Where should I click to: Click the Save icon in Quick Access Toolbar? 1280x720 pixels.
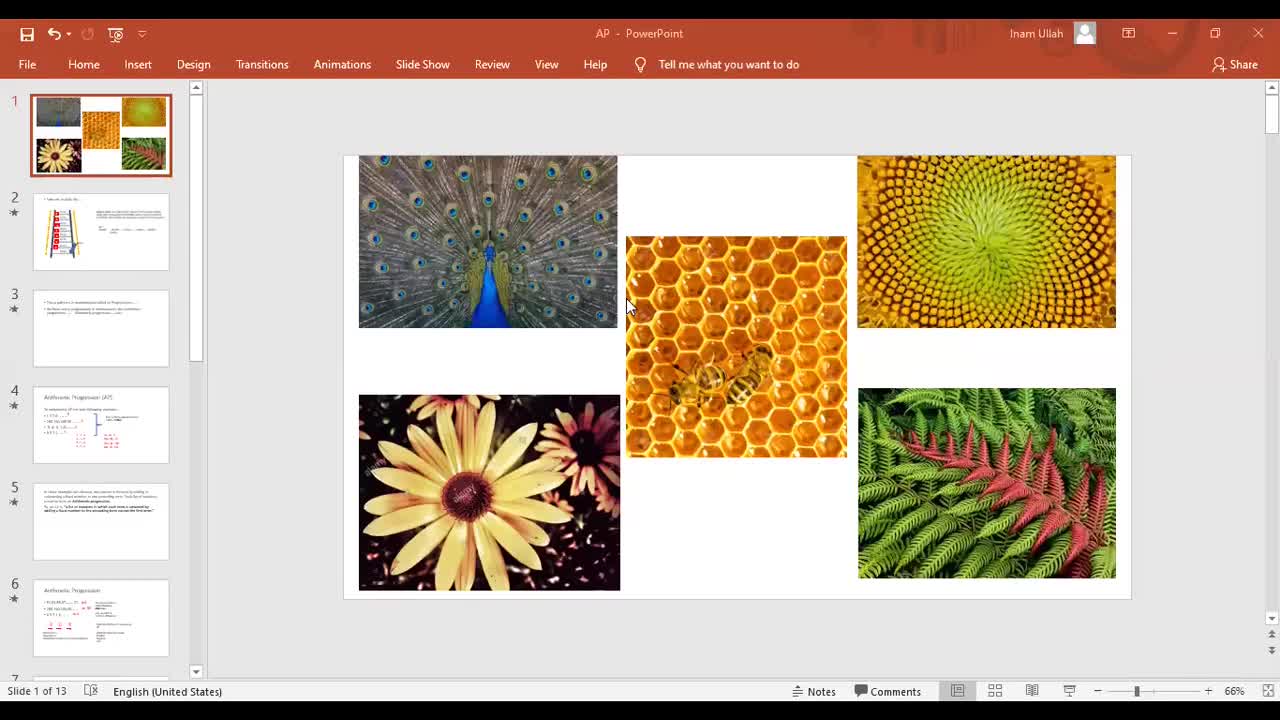tap(27, 34)
